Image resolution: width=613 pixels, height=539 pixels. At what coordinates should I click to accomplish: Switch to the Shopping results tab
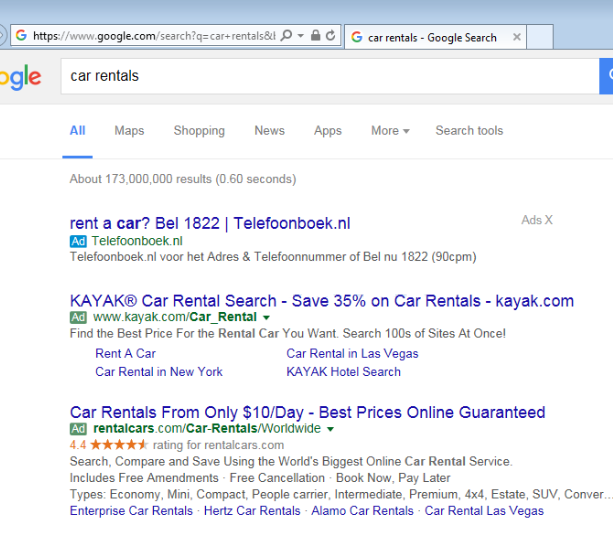coord(199,131)
